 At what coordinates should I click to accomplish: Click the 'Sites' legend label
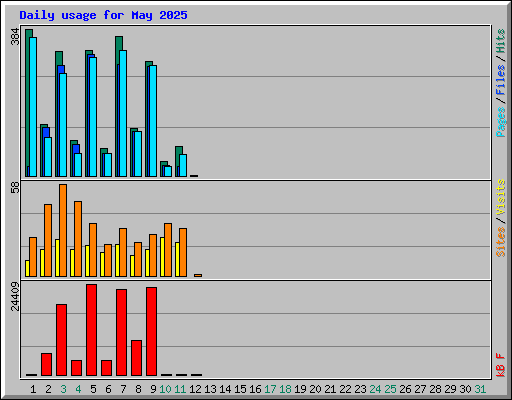[x=500, y=242]
